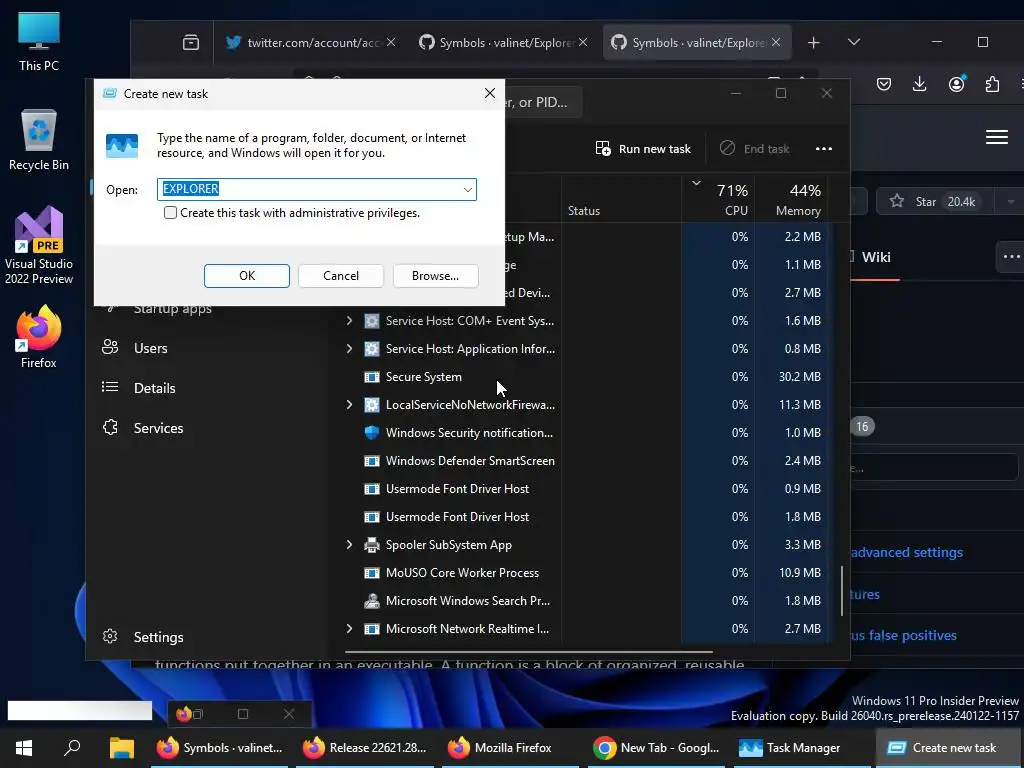The width and height of the screenshot is (1024, 768).
Task: Open the Details tab in Task Manager
Action: [155, 388]
